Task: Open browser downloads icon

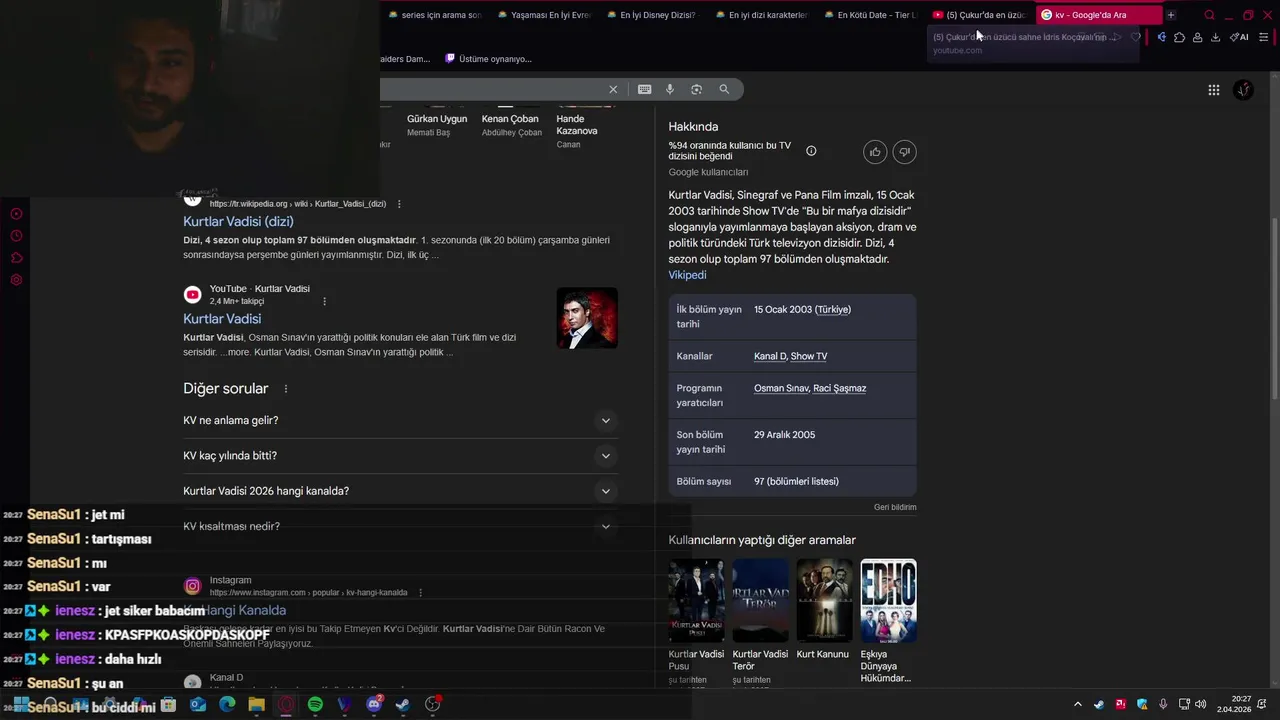Action: 1215,37
